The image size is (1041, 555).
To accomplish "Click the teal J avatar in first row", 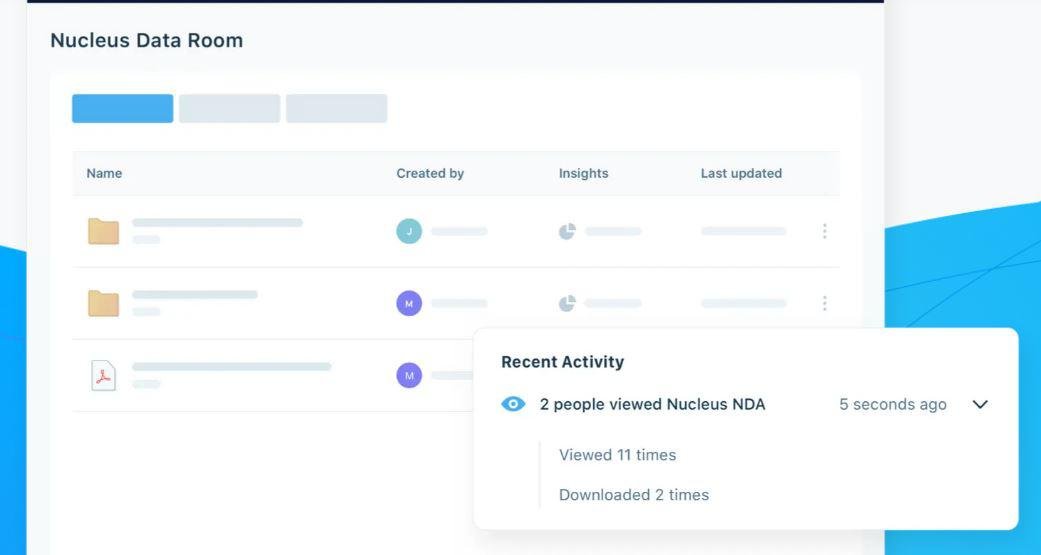I will (409, 232).
